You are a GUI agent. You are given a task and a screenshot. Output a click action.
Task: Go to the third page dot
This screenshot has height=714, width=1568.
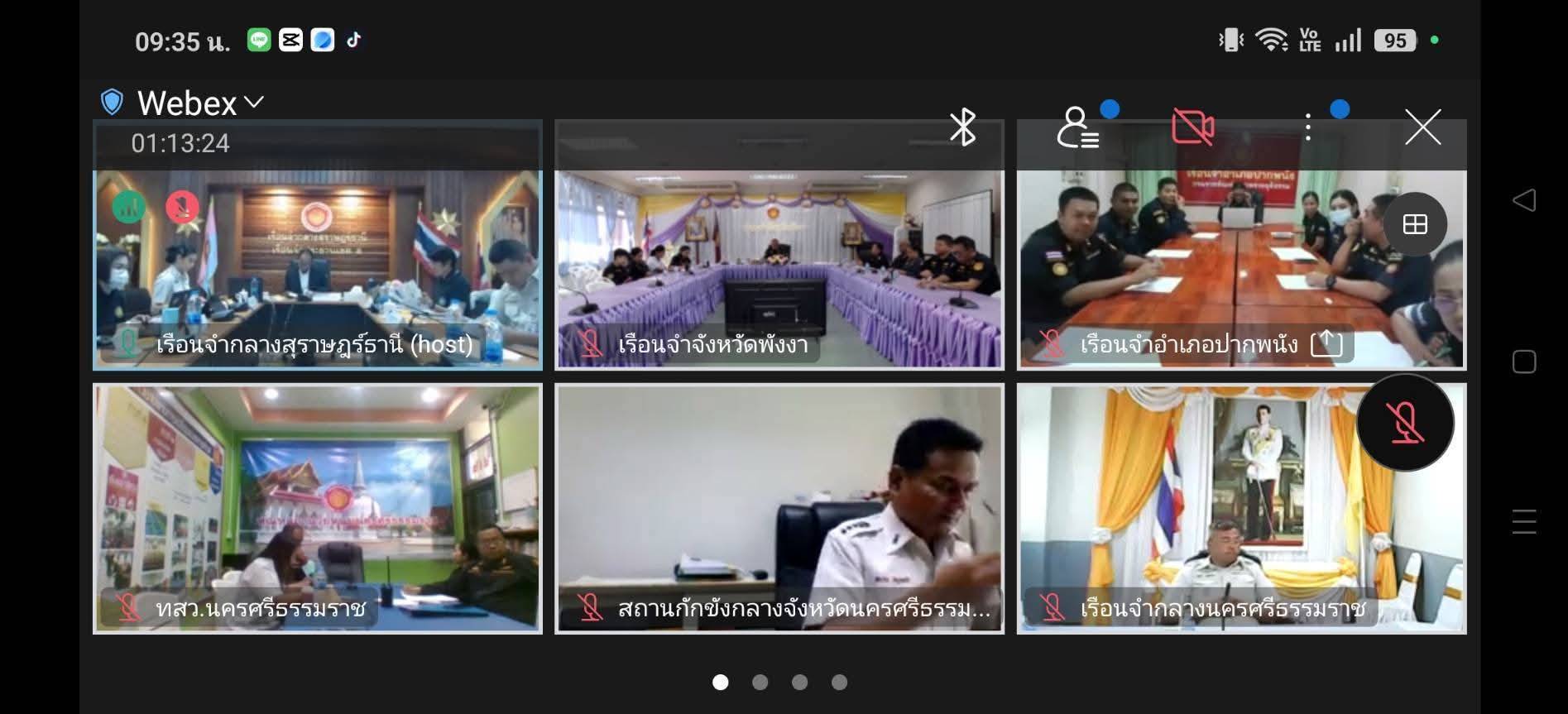pos(799,682)
